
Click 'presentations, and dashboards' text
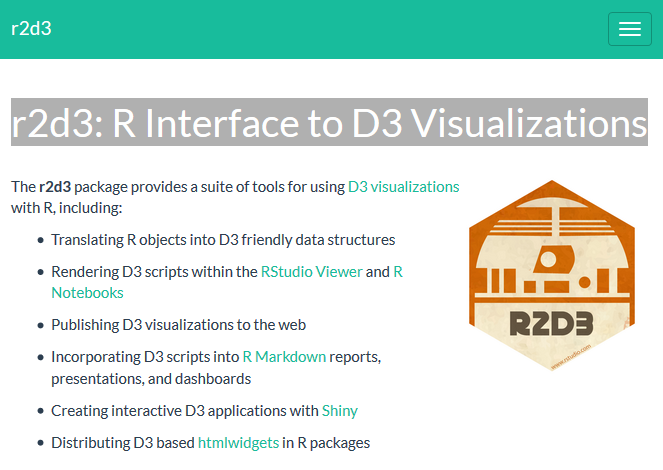[x=151, y=379]
